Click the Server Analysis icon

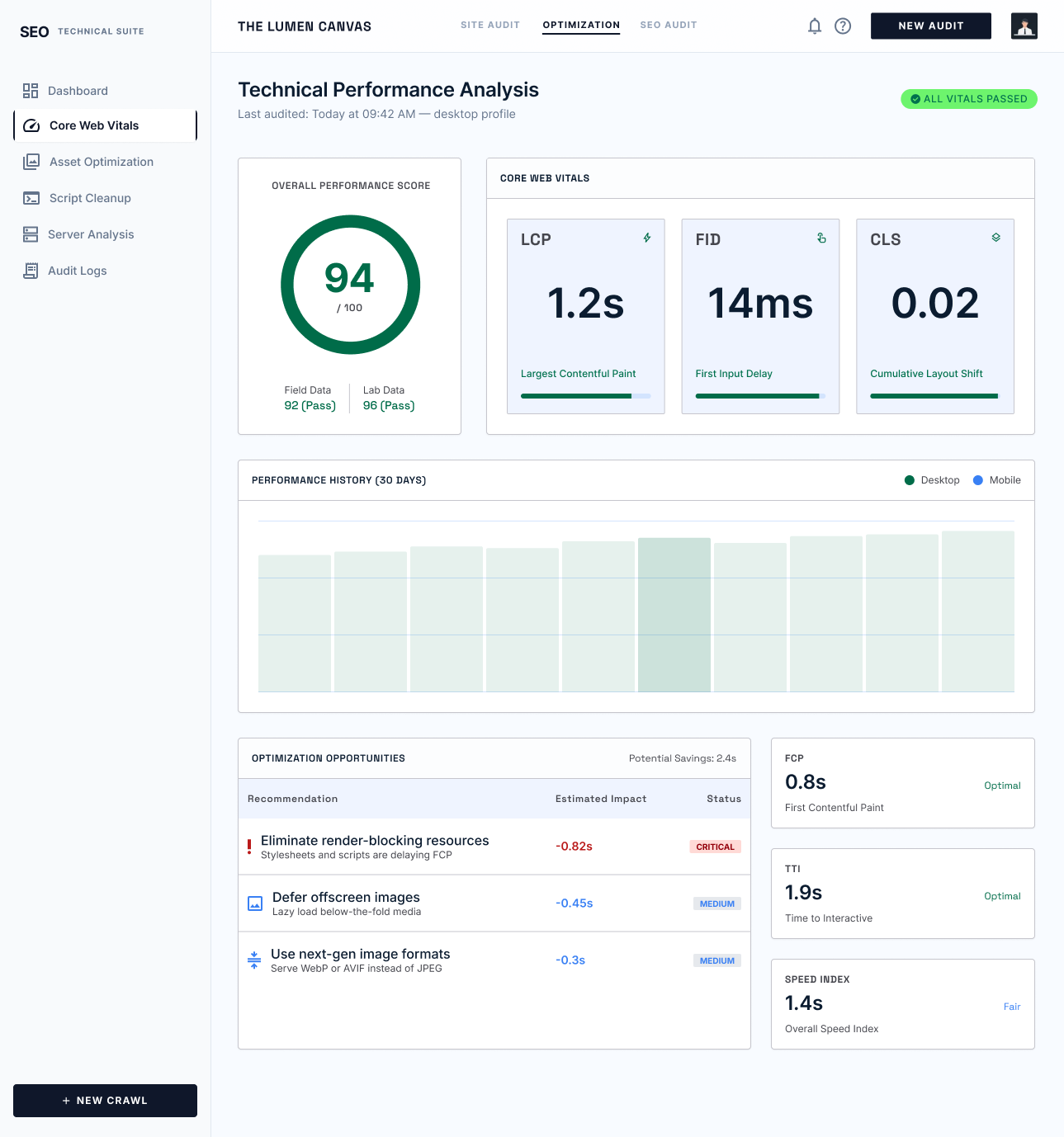31,234
